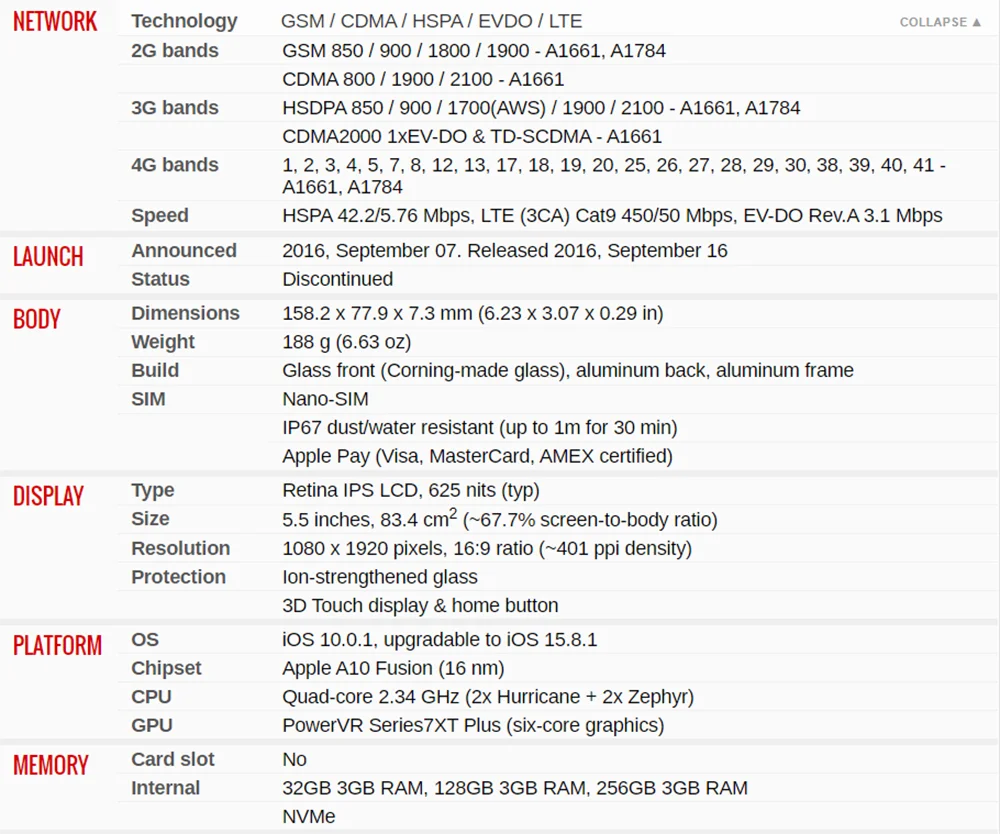Screen dimensions: 1000x834
Task: Open the Speed spec link
Action: point(159,215)
